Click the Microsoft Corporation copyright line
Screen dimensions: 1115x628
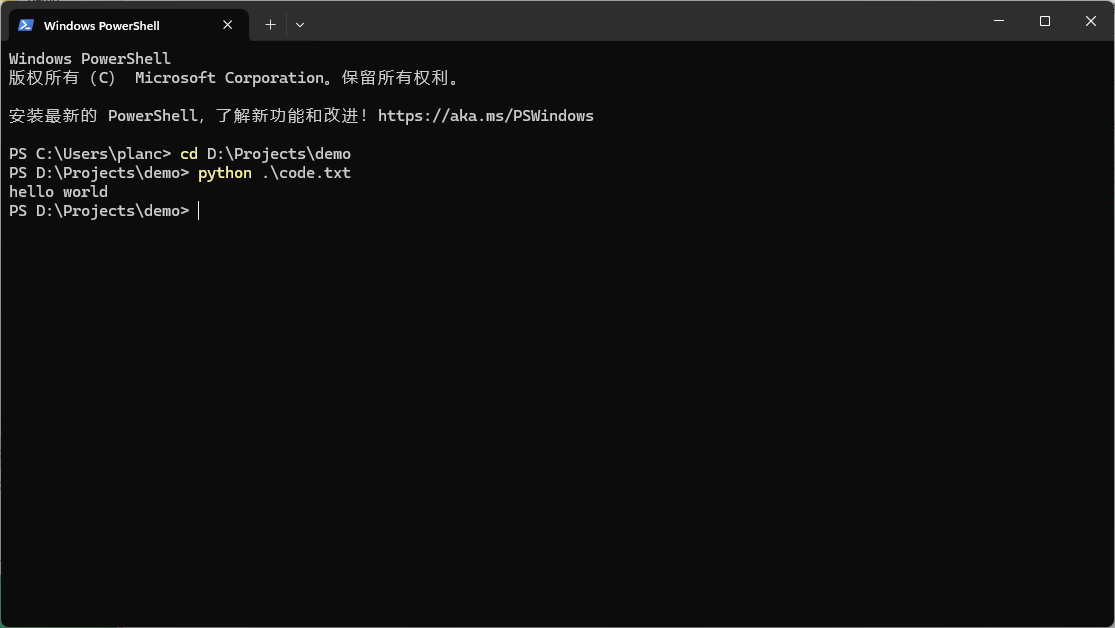point(233,78)
